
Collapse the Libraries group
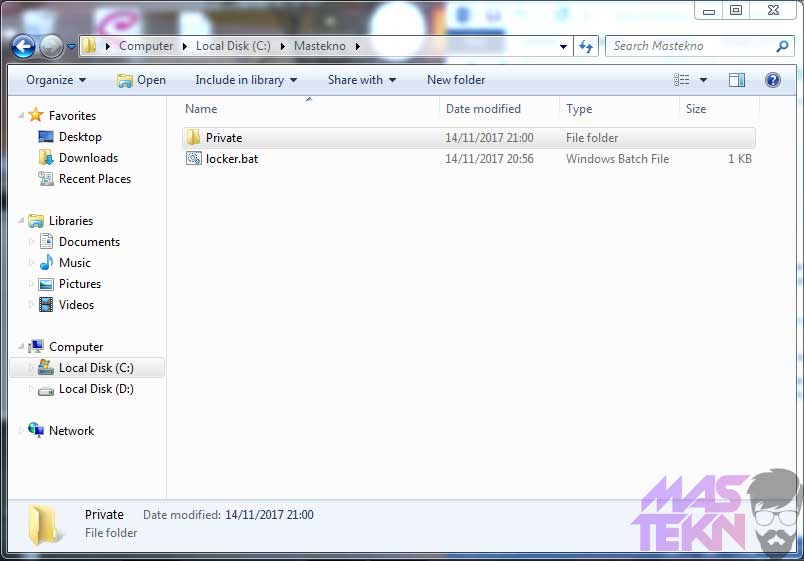(x=21, y=221)
